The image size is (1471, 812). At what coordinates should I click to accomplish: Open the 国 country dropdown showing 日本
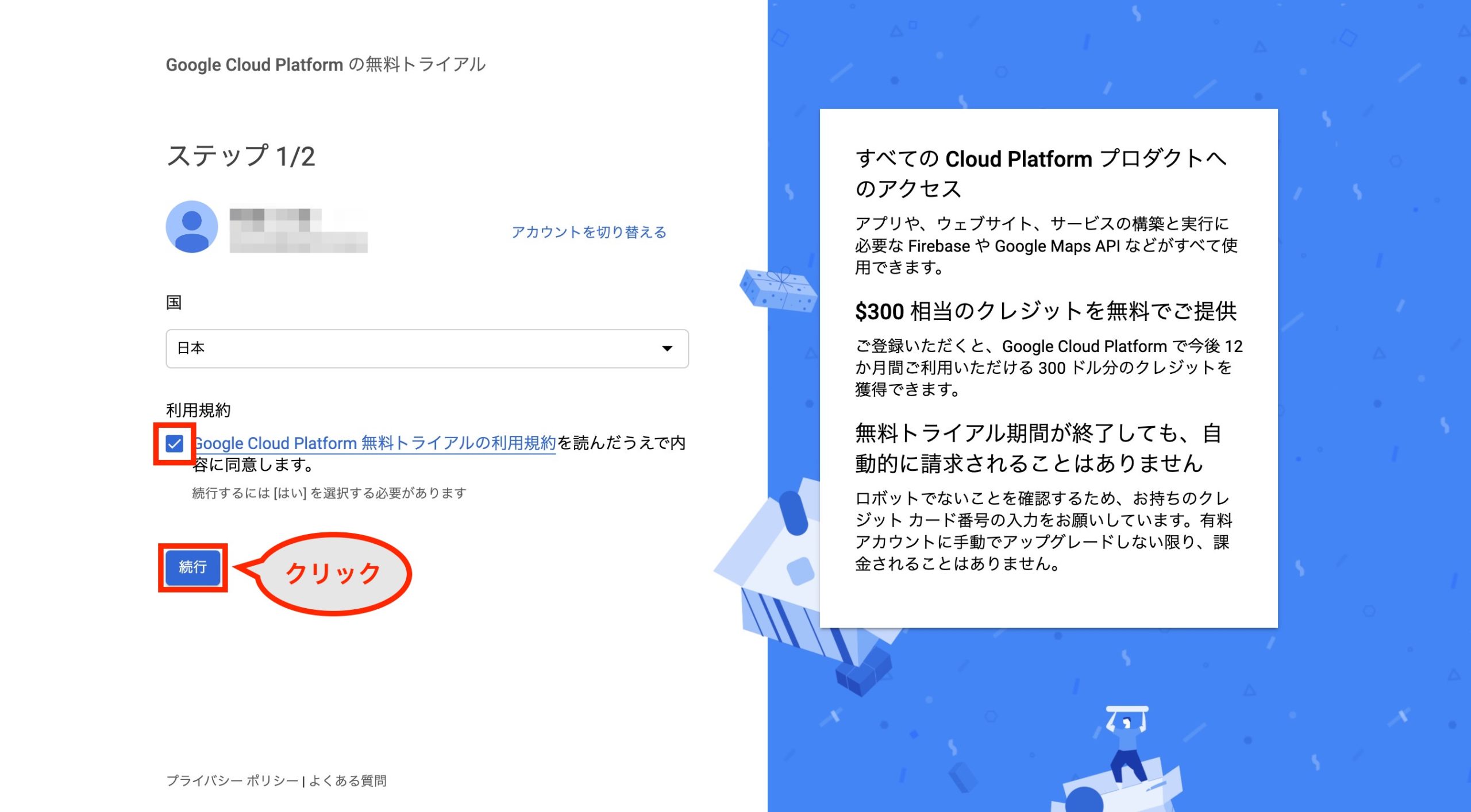coord(427,348)
